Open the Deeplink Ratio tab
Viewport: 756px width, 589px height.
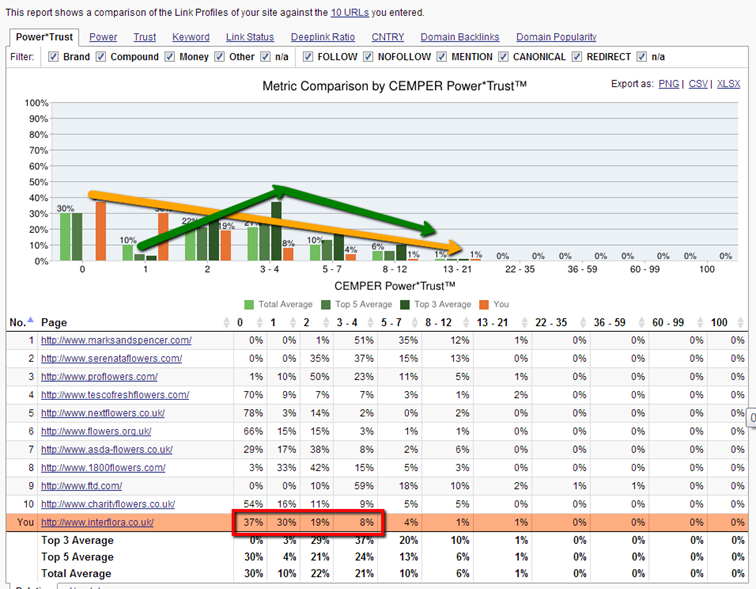pyautogui.click(x=323, y=37)
